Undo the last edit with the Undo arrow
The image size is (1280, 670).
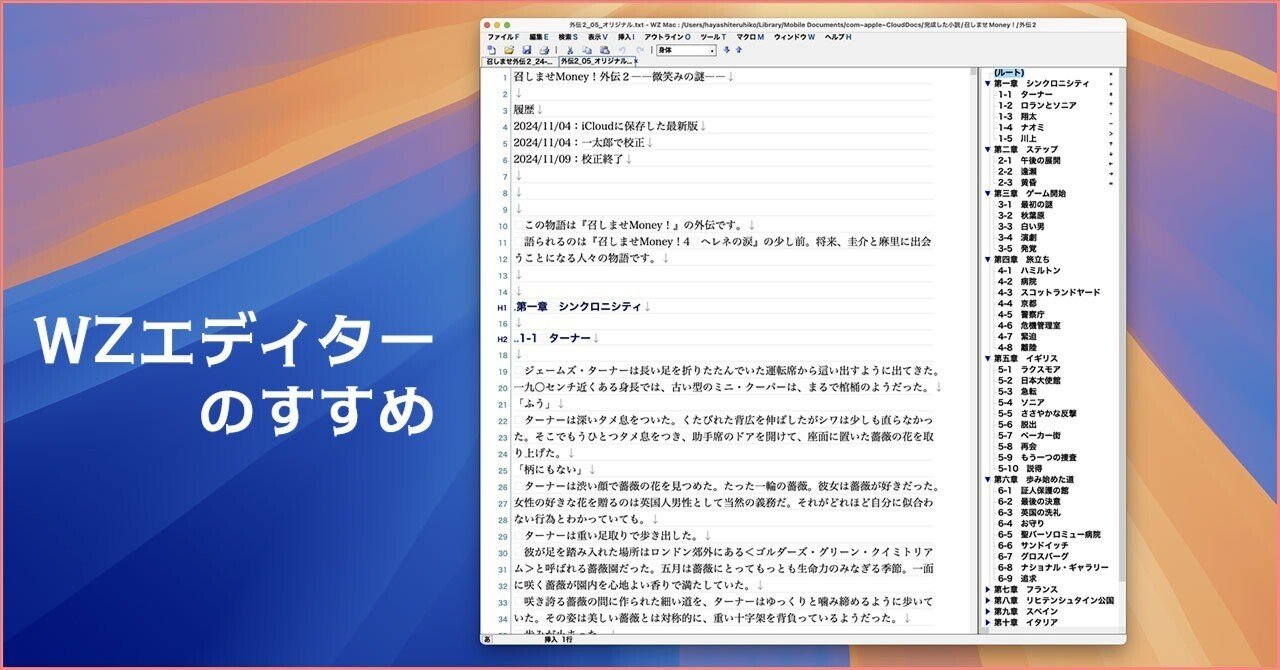(623, 49)
